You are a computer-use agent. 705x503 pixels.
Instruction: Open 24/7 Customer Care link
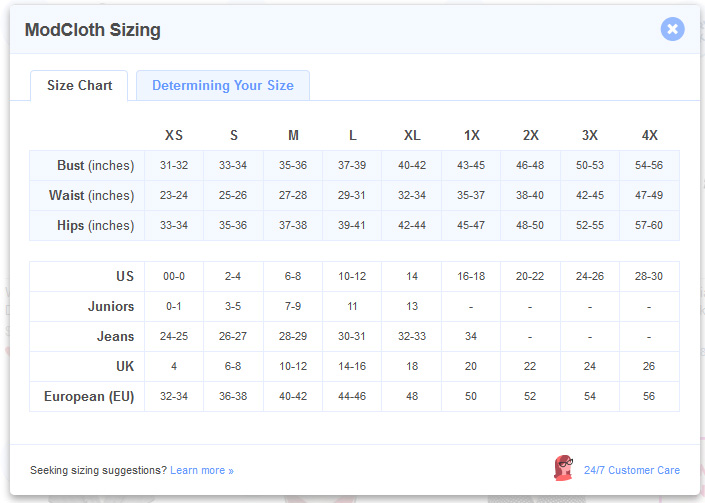(x=632, y=470)
